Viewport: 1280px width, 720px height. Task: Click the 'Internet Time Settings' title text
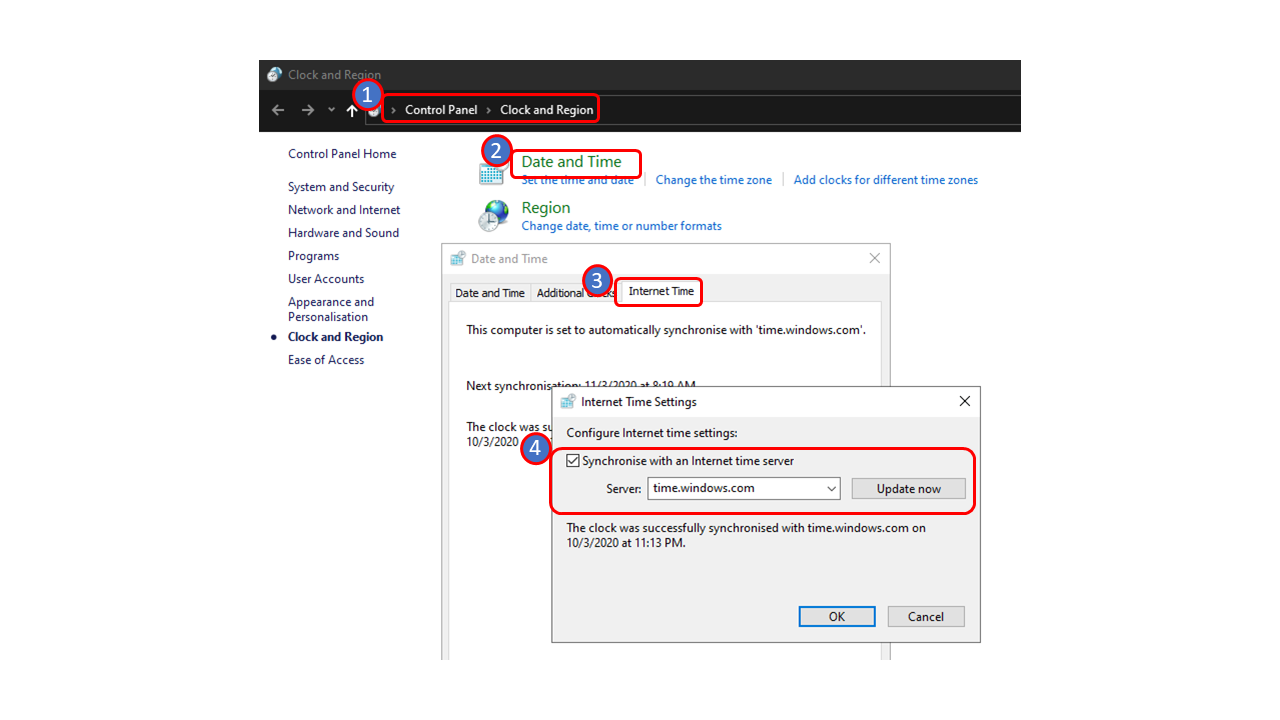click(639, 401)
